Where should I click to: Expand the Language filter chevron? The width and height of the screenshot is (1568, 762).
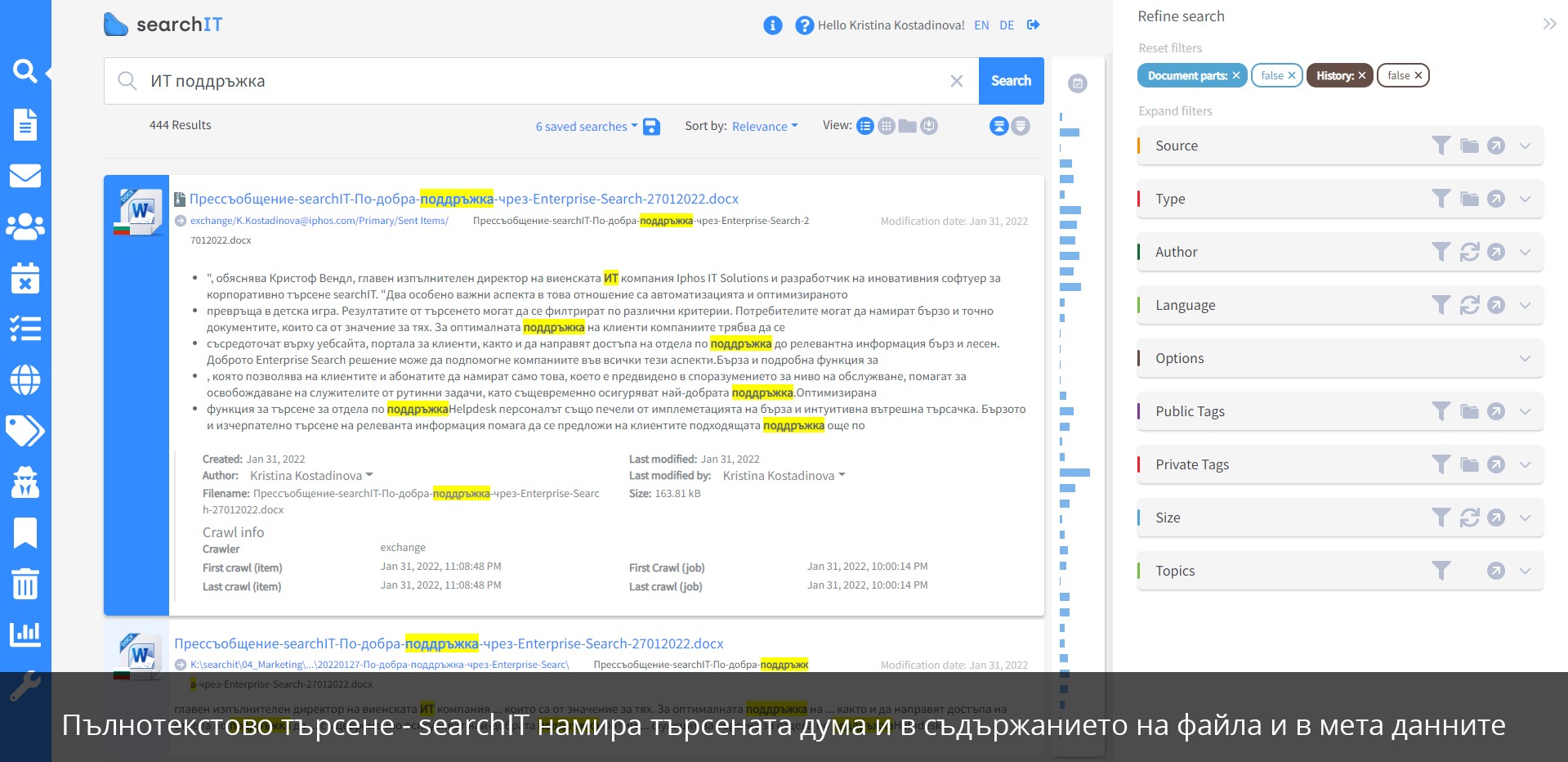coord(1525,305)
